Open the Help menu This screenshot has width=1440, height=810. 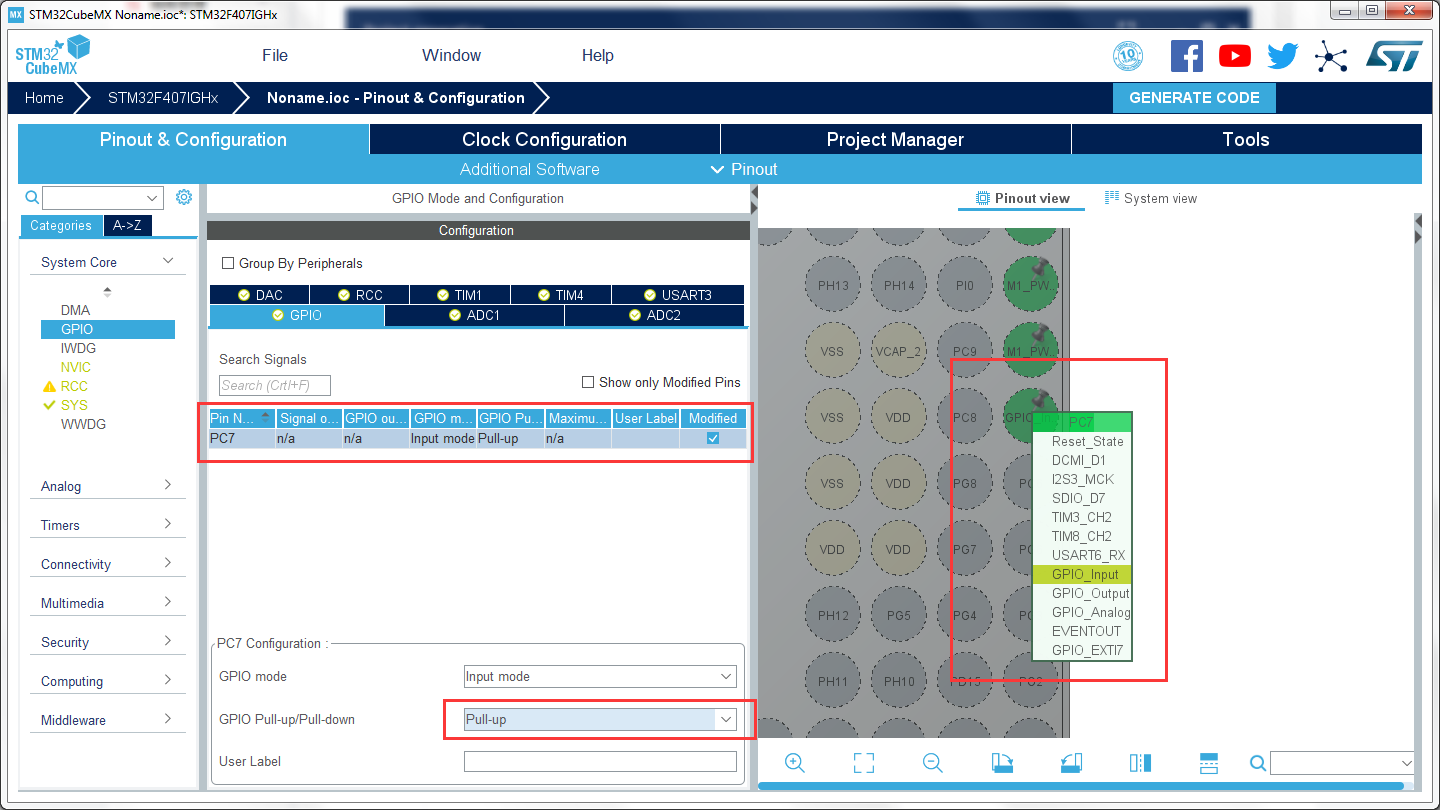(x=597, y=55)
